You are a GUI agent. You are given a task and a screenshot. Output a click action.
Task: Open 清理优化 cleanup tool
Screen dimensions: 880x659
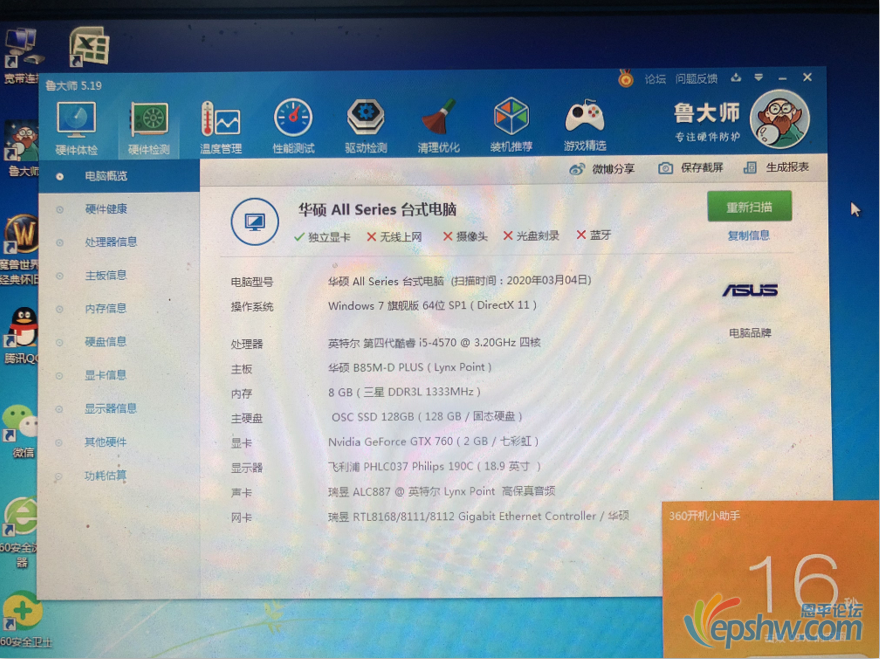click(x=438, y=126)
